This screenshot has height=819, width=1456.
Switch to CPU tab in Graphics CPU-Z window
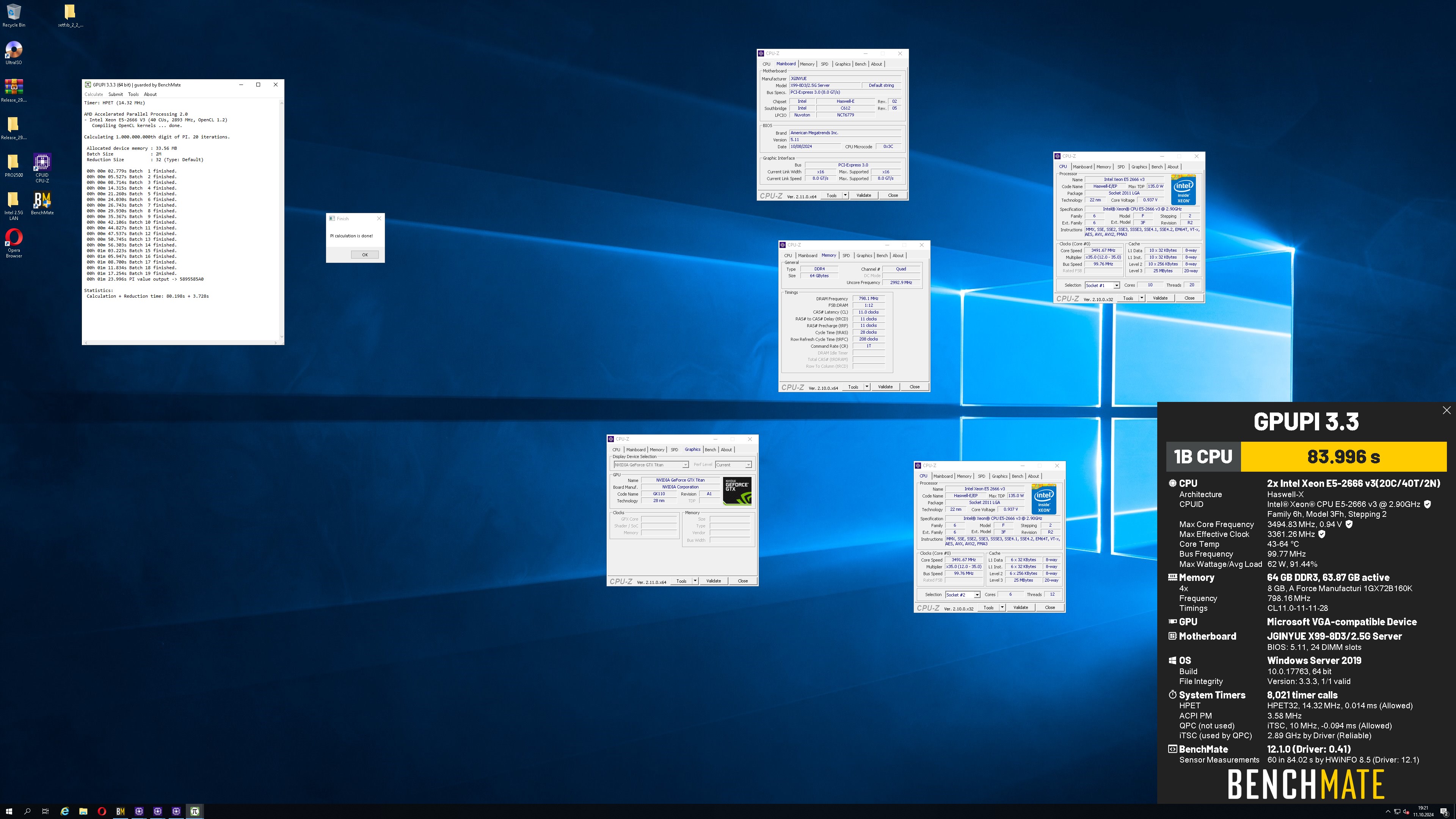click(x=616, y=450)
